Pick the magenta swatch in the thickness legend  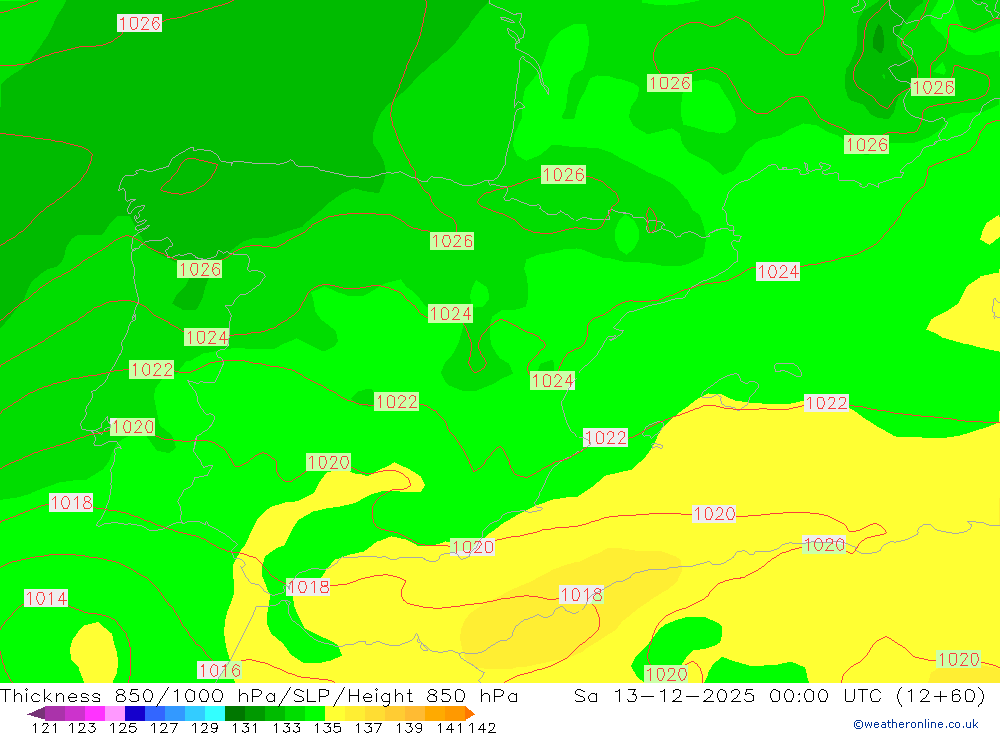(x=94, y=713)
